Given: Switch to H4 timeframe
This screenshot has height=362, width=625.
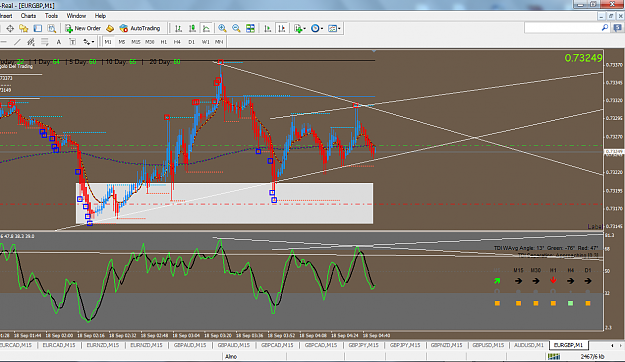Looking at the screenshot, I should (x=177, y=42).
